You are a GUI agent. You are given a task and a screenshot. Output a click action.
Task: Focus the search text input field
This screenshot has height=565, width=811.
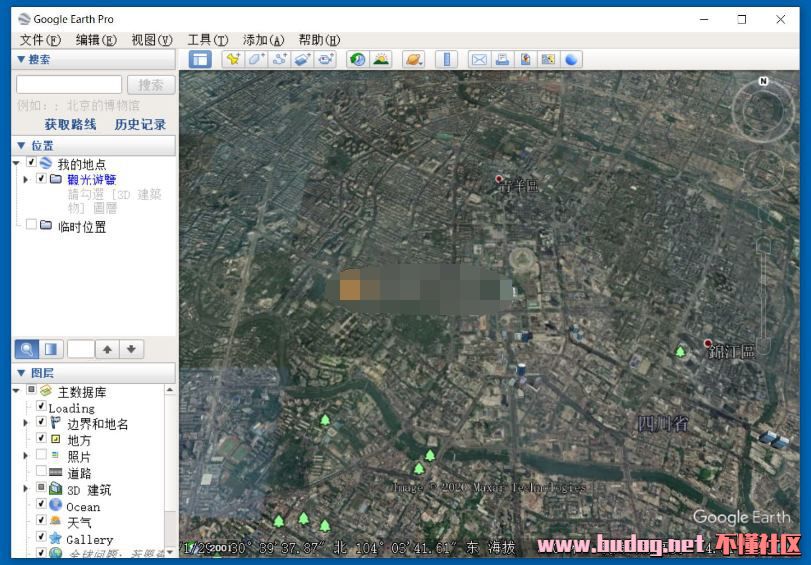pyautogui.click(x=69, y=85)
